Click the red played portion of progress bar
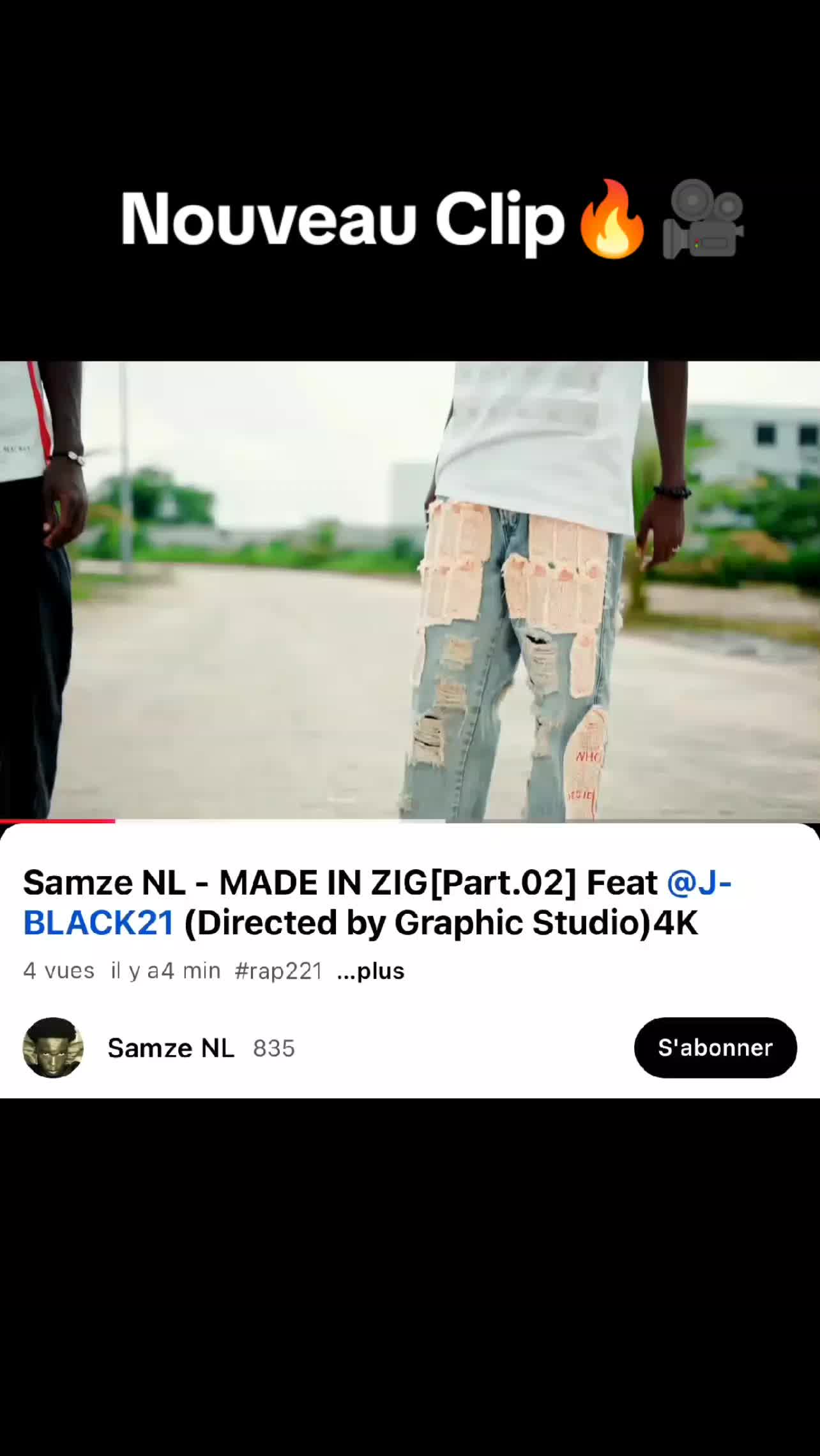This screenshot has height=1456, width=820. [57, 821]
